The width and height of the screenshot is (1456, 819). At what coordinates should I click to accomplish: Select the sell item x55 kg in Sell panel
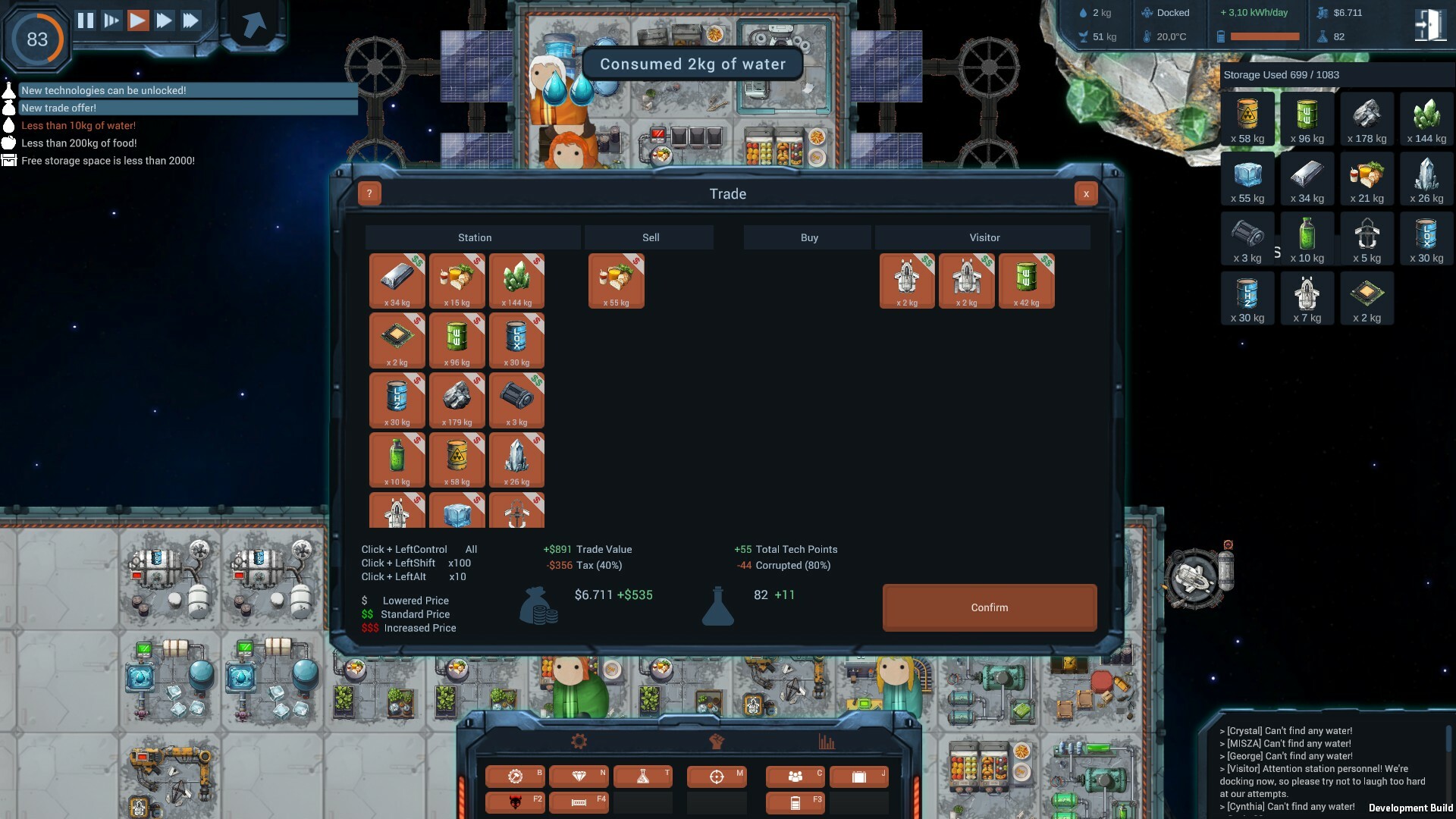click(617, 281)
